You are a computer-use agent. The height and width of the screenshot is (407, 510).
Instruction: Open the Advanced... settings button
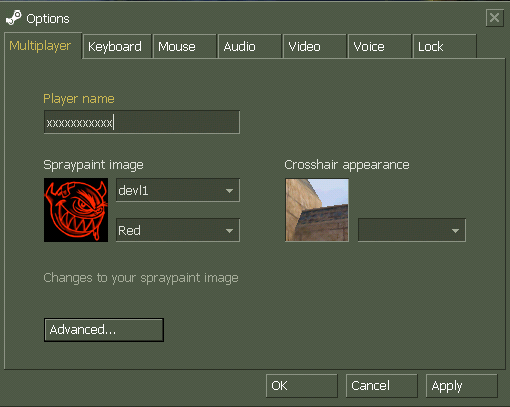coord(104,330)
